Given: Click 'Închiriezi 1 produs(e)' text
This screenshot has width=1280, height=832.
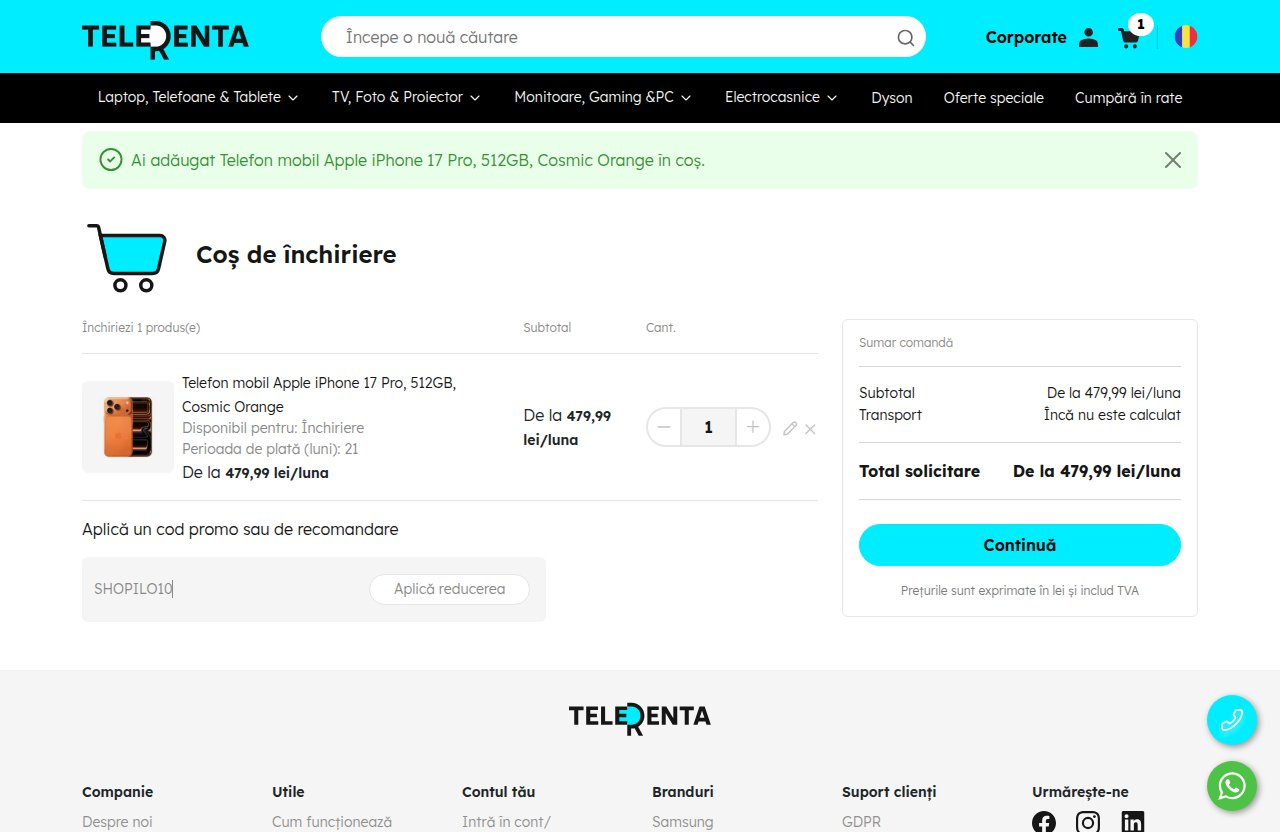Looking at the screenshot, I should pyautogui.click(x=141, y=328).
